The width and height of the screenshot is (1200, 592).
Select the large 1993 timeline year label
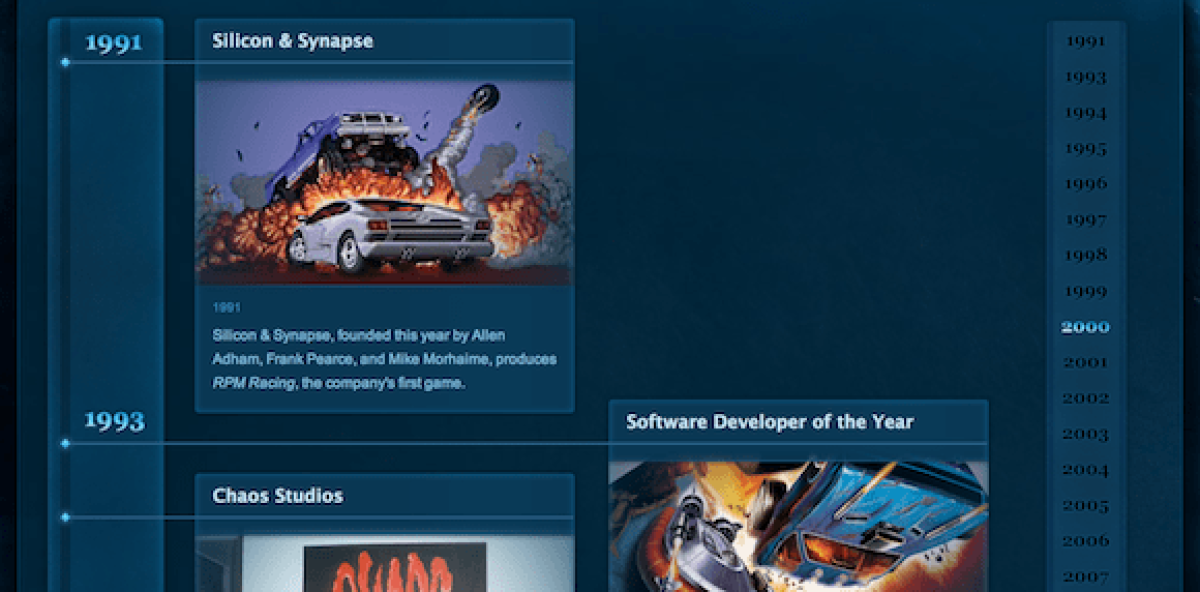click(x=113, y=421)
